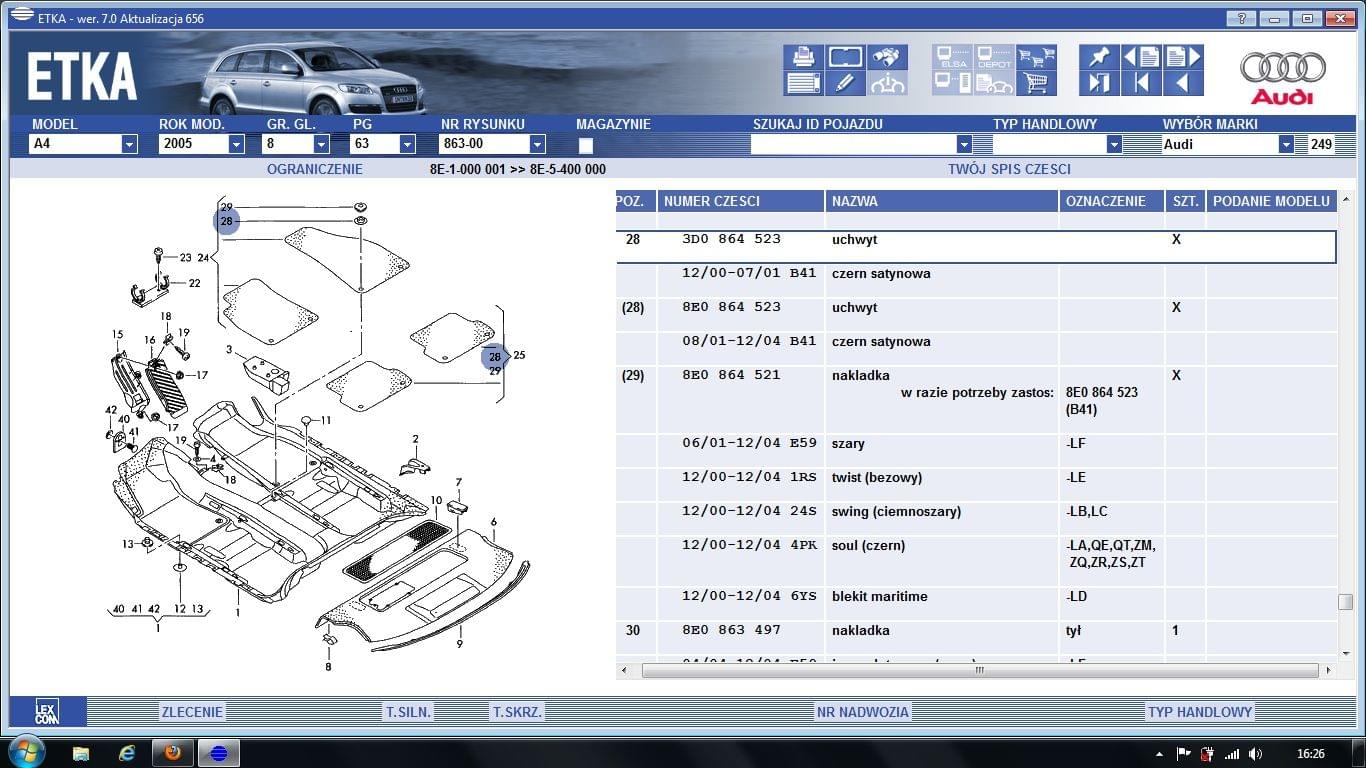Click the Windows Start orb

25,752
